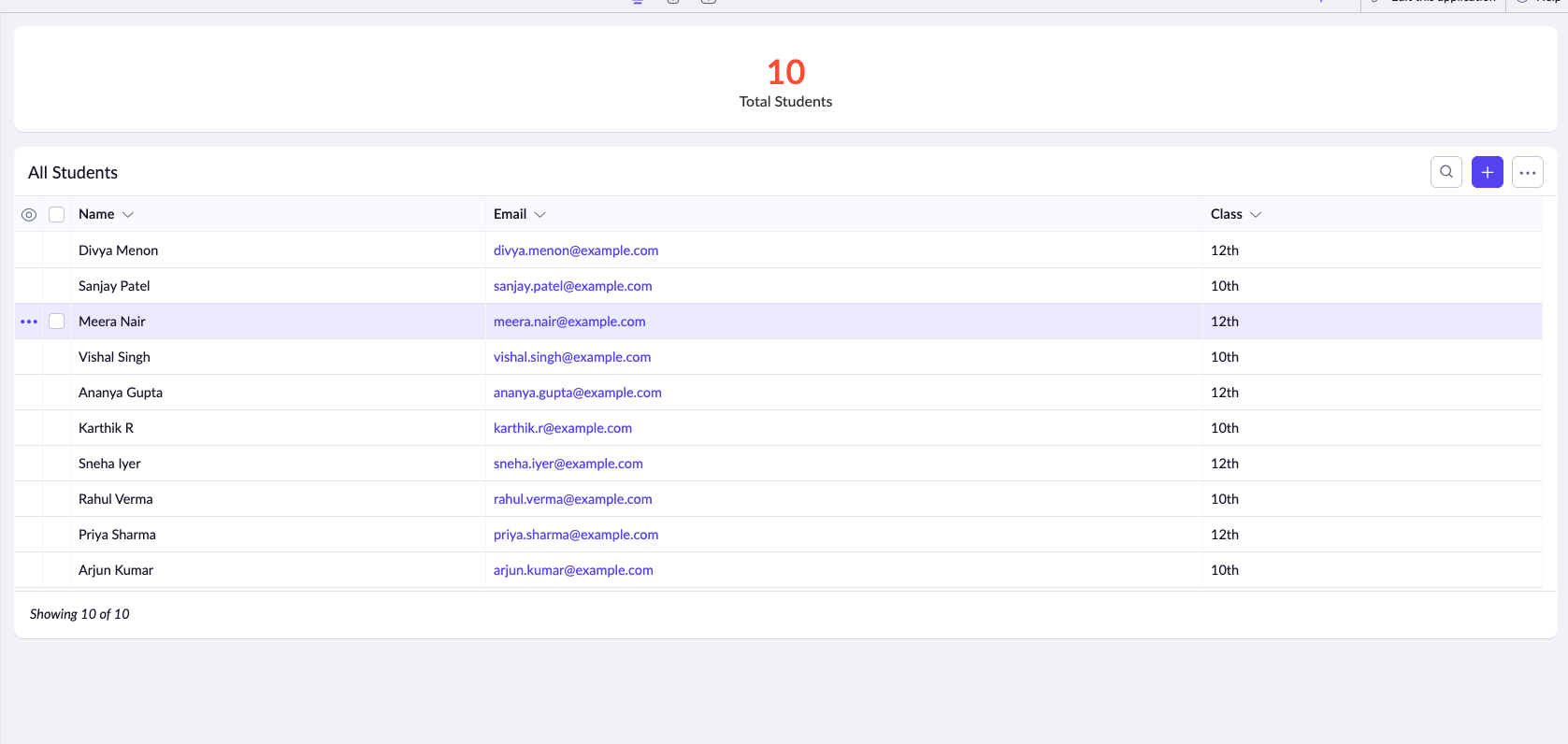Click the 12th class cell for Ananya Gupta

tap(1372, 393)
